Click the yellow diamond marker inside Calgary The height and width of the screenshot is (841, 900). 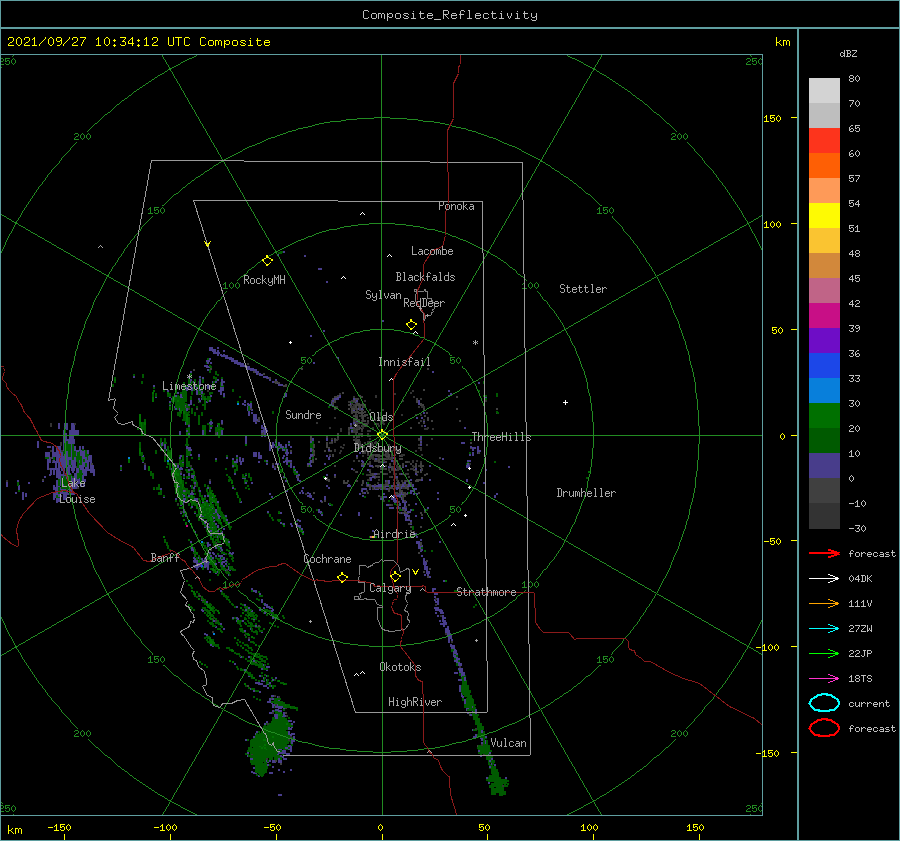(x=395, y=576)
